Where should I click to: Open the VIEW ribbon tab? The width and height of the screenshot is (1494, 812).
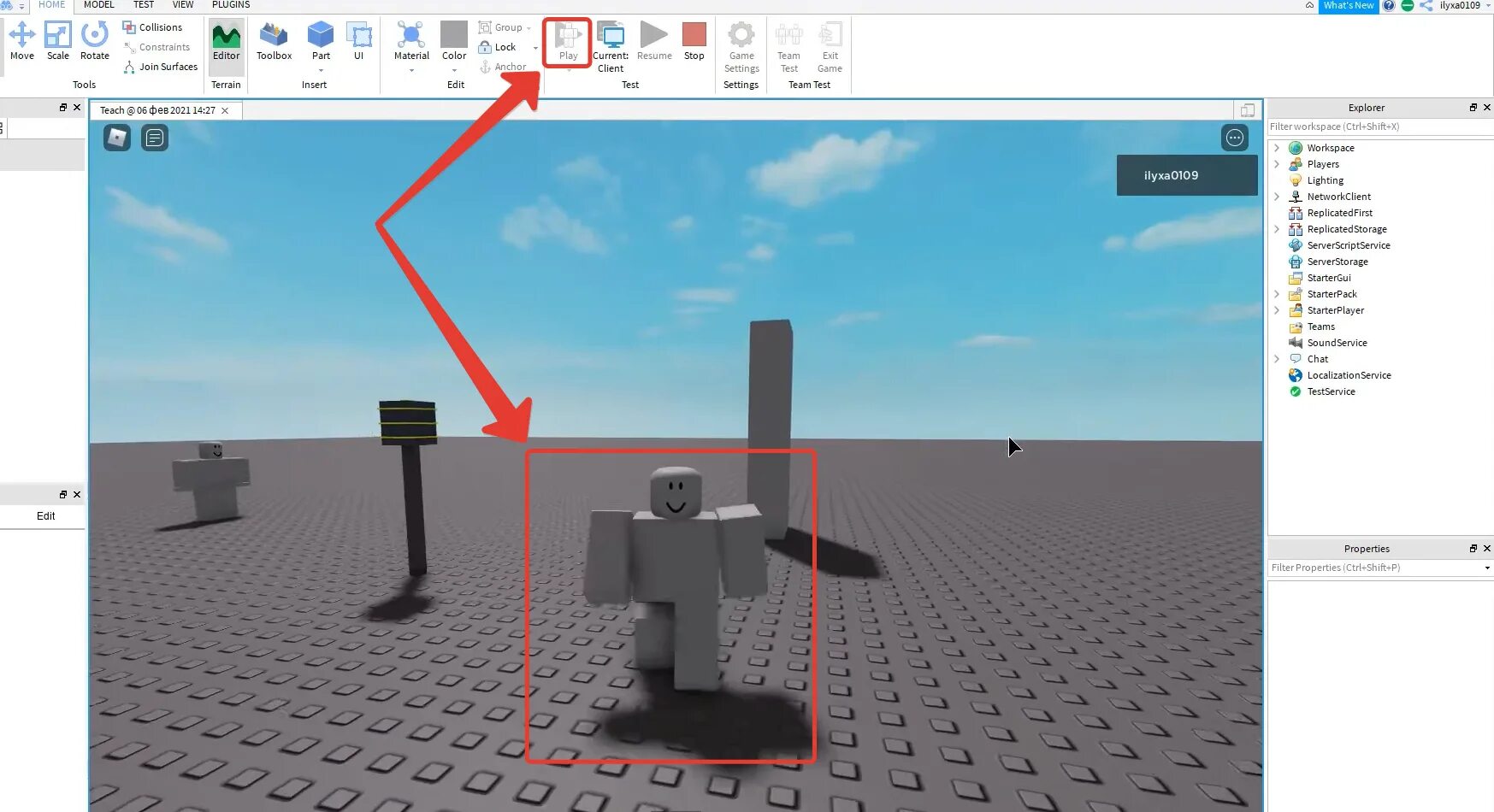(x=183, y=5)
